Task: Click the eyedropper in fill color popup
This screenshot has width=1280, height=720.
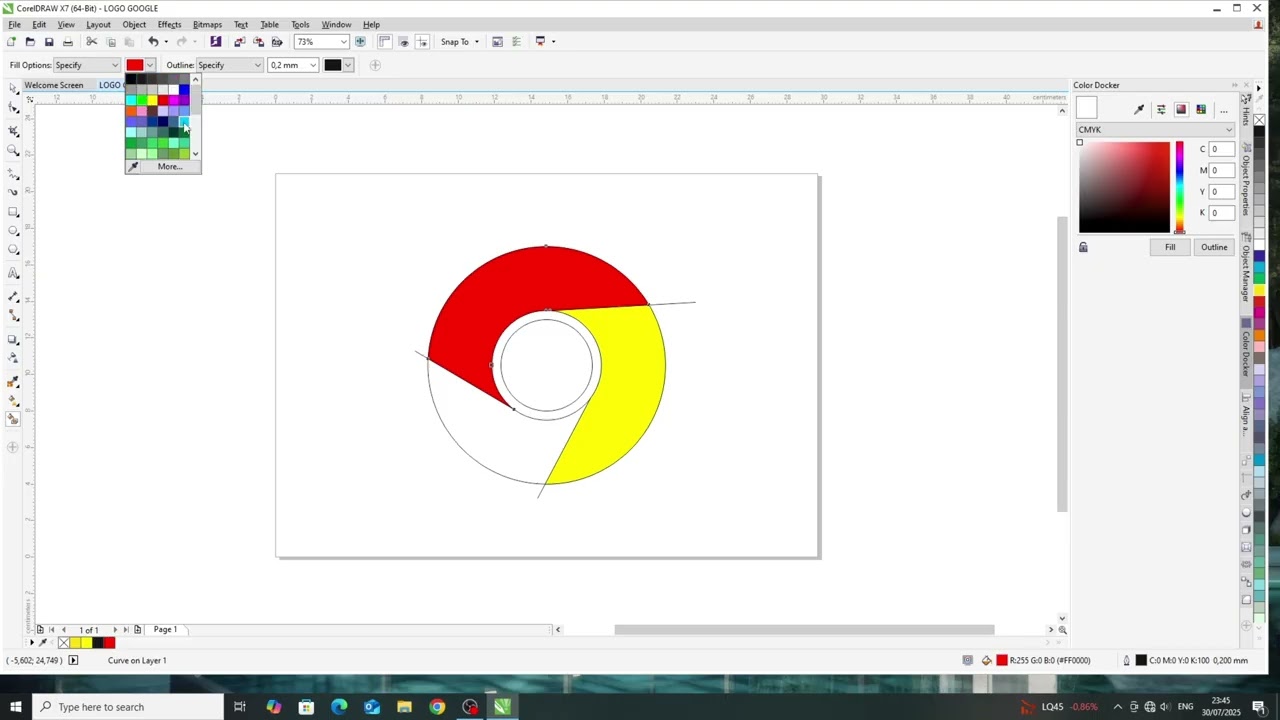Action: click(x=134, y=167)
